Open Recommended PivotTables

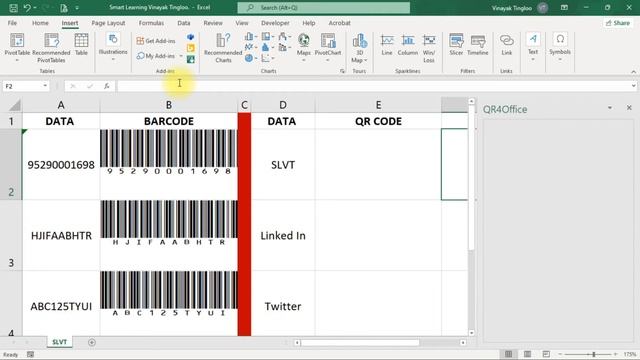click(51, 48)
